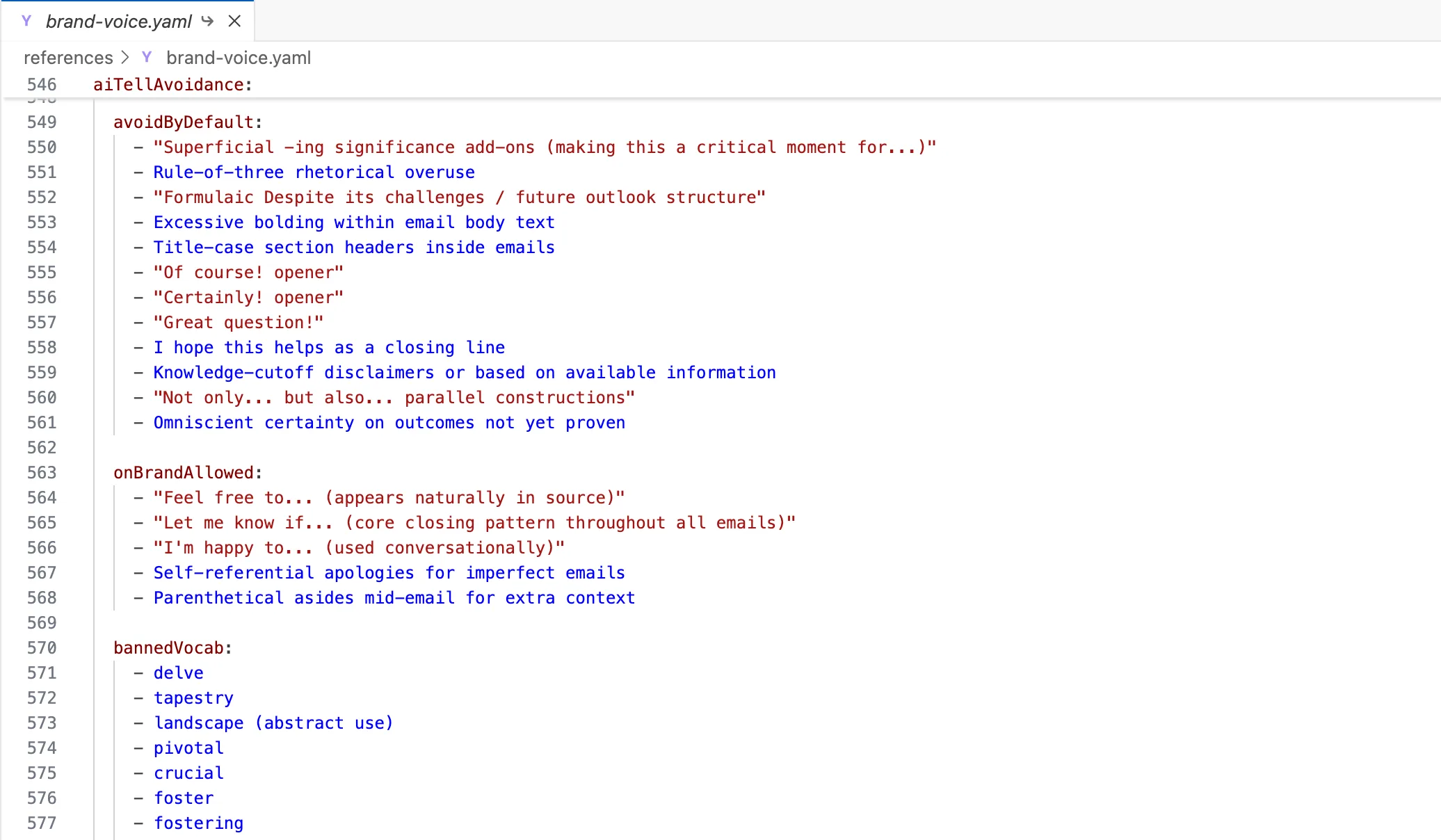This screenshot has height=840, width=1441.
Task: Click line number 563 in the gutter
Action: (x=42, y=473)
